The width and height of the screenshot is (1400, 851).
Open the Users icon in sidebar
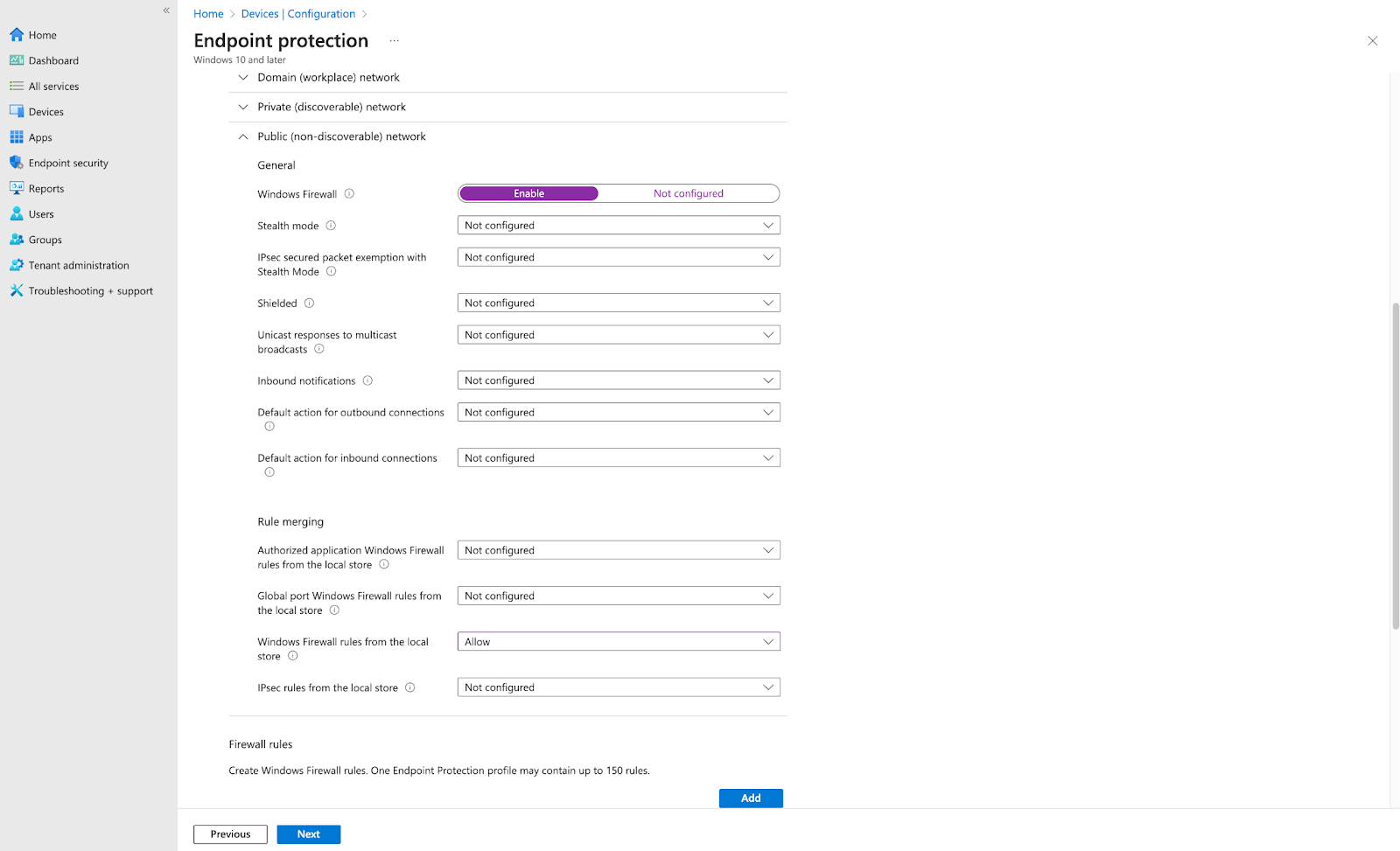click(17, 213)
